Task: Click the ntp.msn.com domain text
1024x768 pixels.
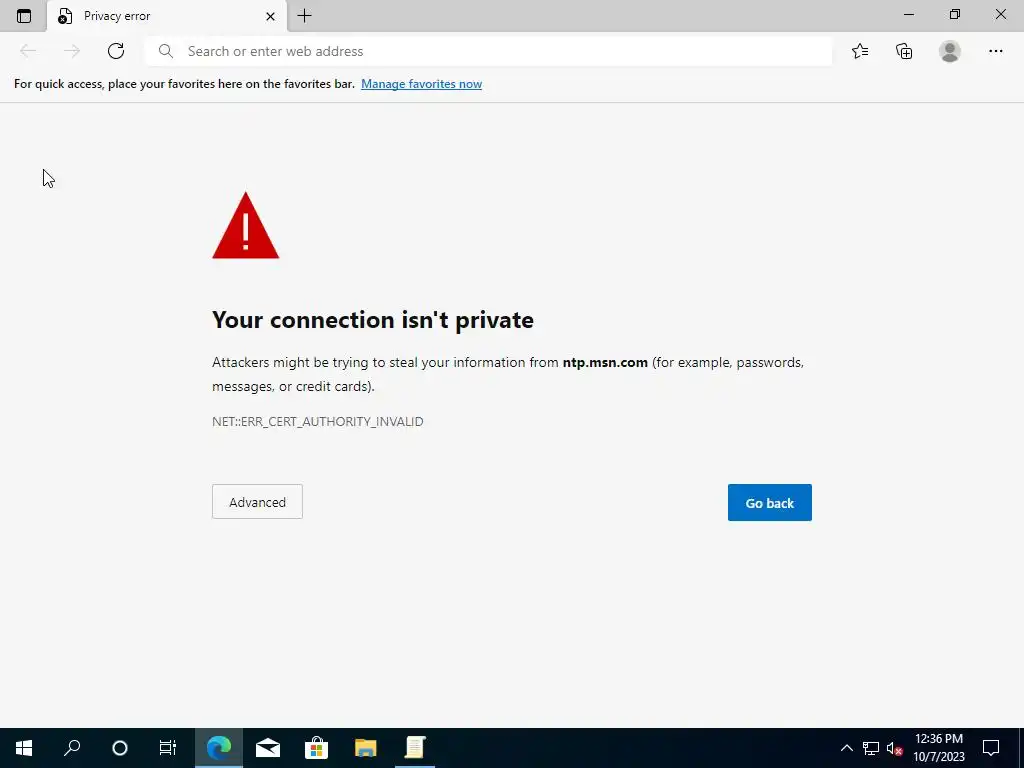Action: (605, 362)
